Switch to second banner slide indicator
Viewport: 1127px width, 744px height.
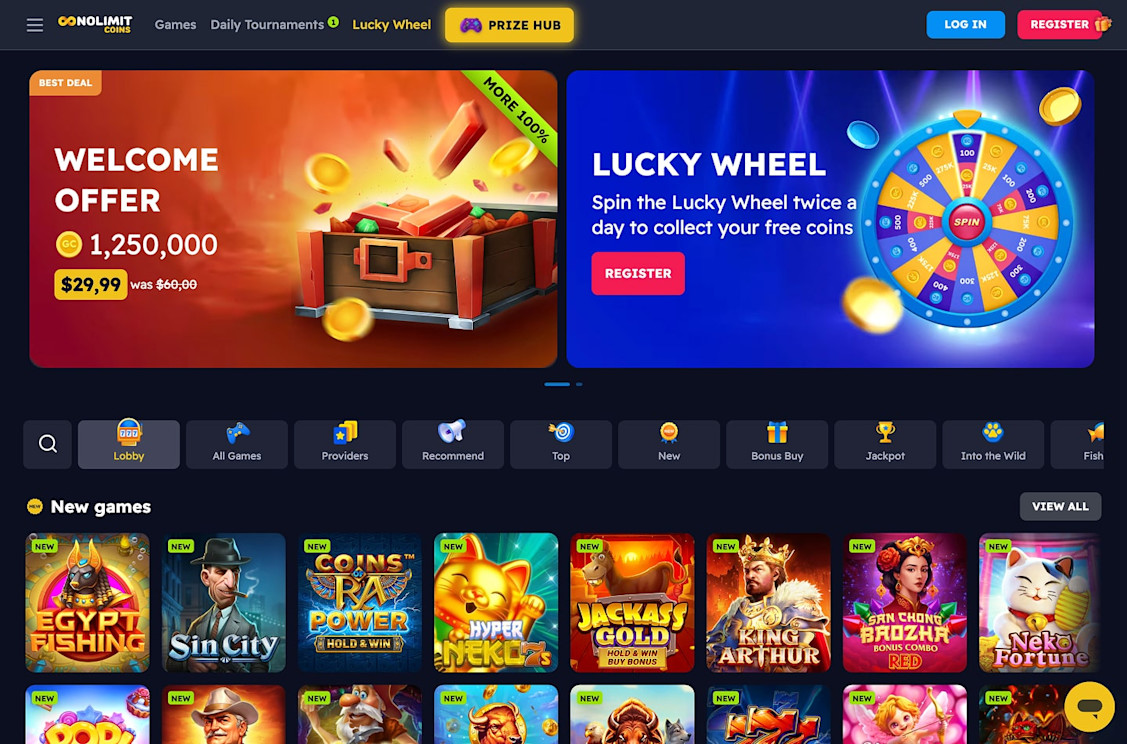(579, 385)
